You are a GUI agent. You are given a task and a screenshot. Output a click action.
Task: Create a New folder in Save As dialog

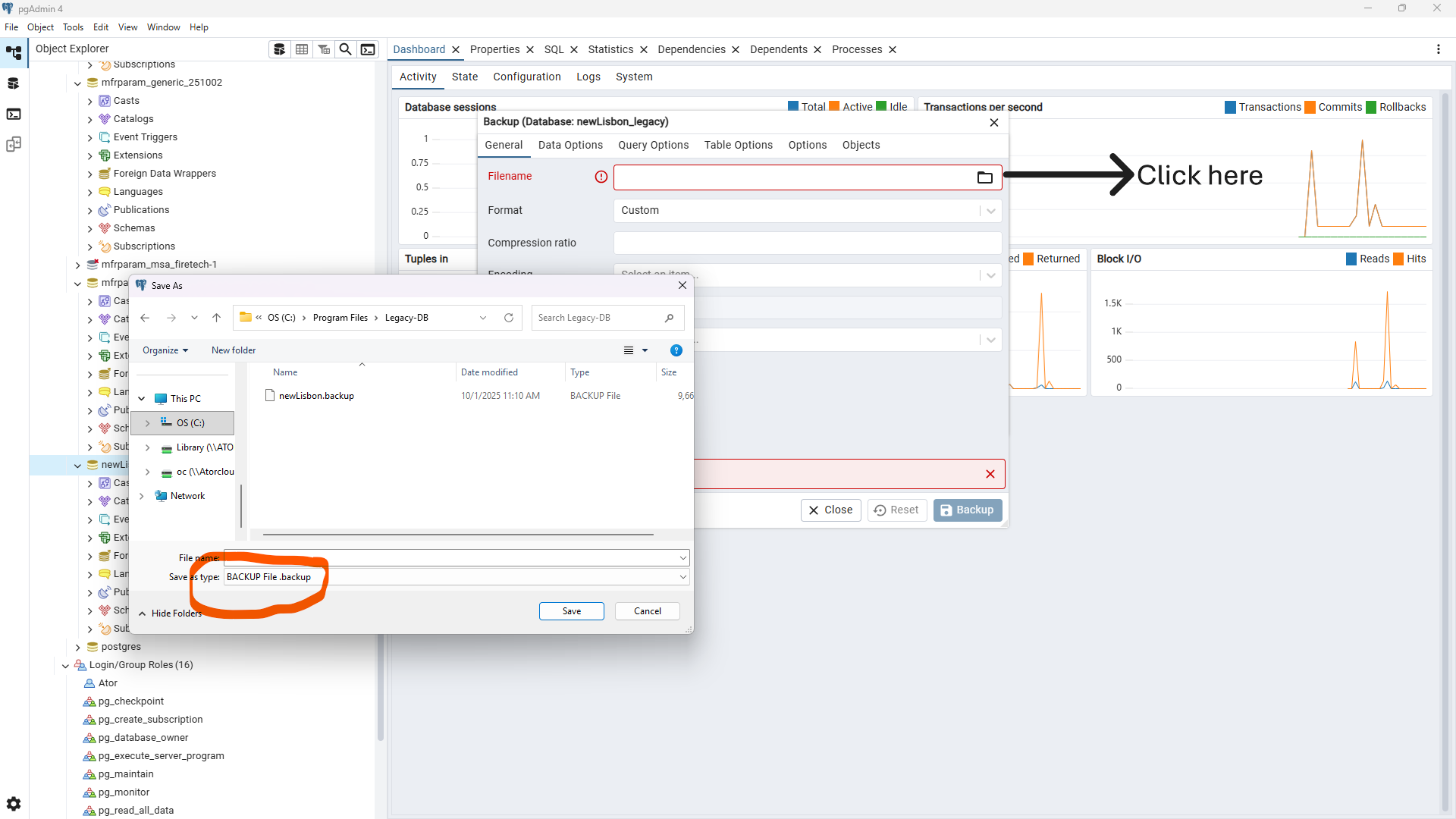(x=234, y=350)
